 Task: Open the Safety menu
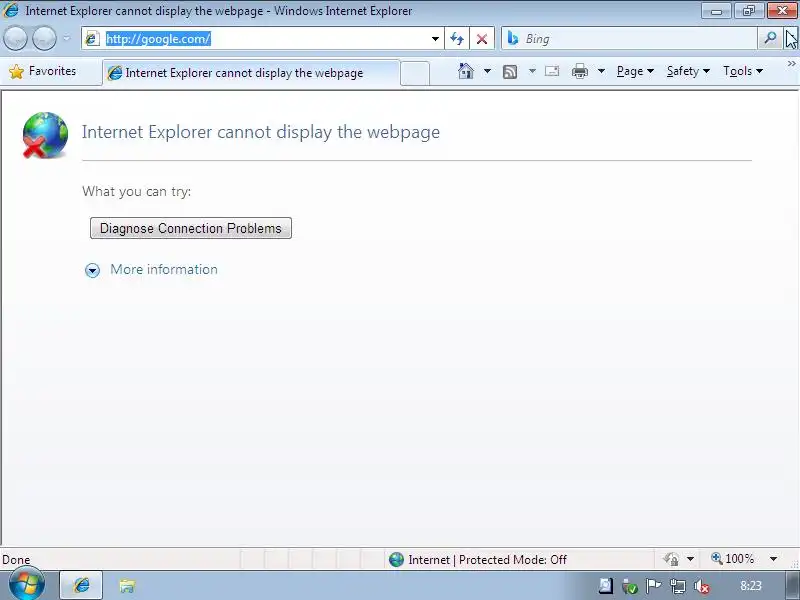pos(688,71)
